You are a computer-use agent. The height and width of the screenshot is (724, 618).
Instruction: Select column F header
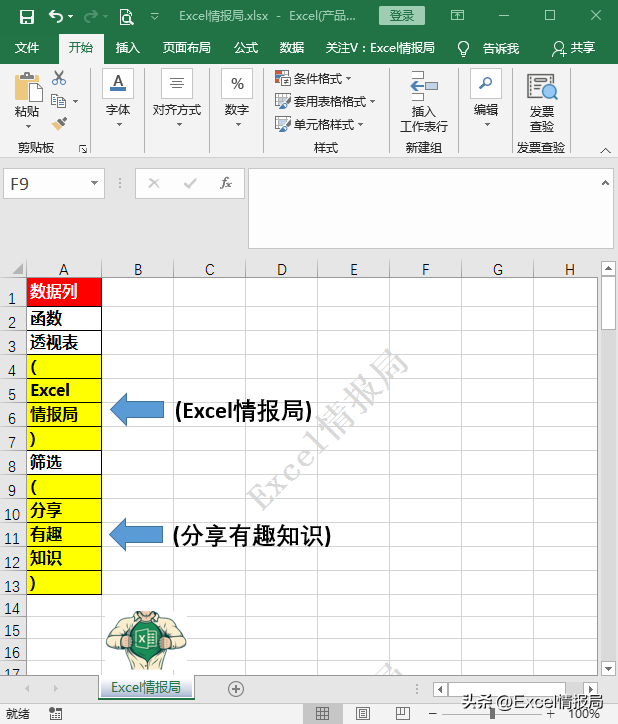click(425, 269)
